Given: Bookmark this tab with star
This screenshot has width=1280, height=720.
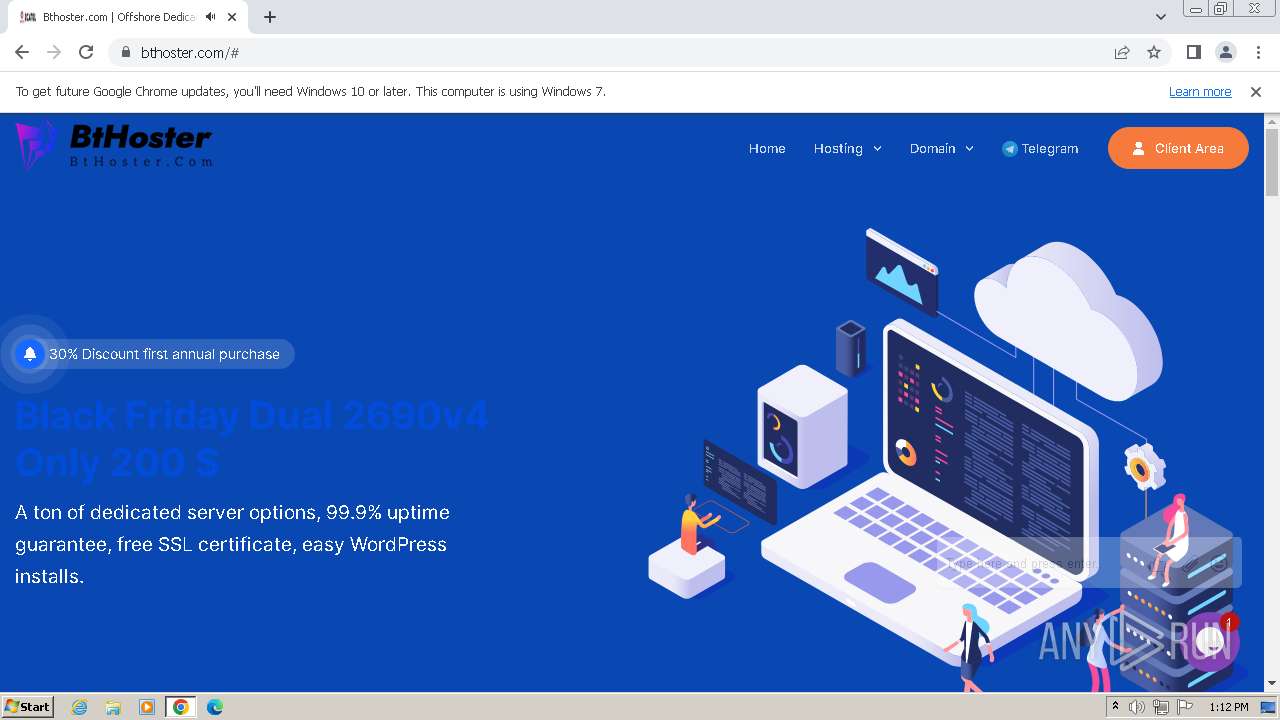Looking at the screenshot, I should click(x=1154, y=52).
